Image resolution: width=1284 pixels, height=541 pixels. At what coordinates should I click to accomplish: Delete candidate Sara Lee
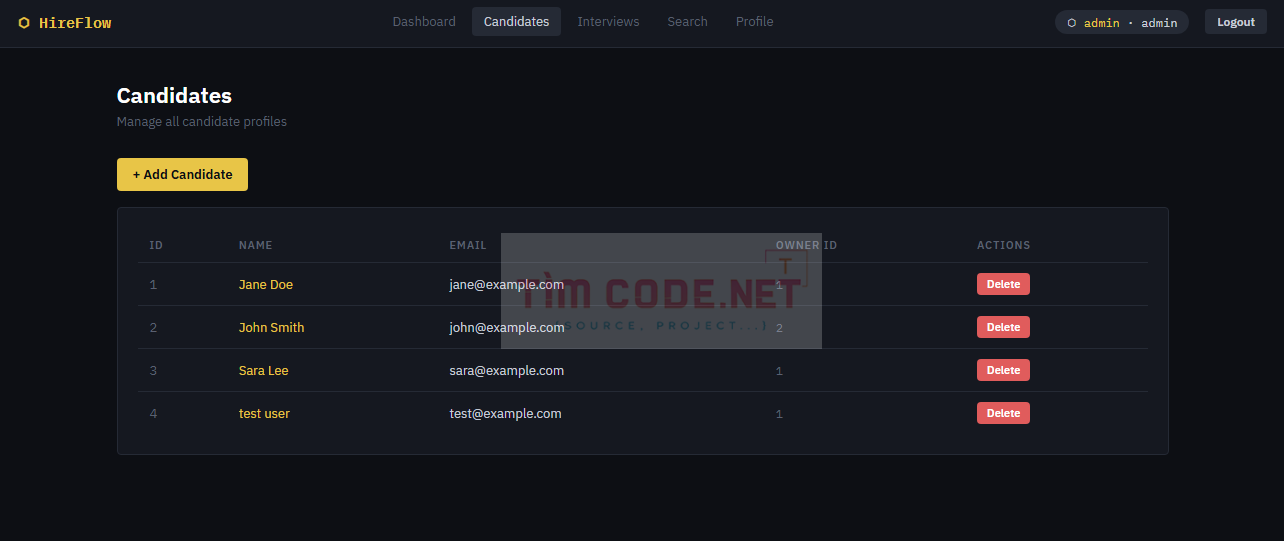click(x=1003, y=370)
